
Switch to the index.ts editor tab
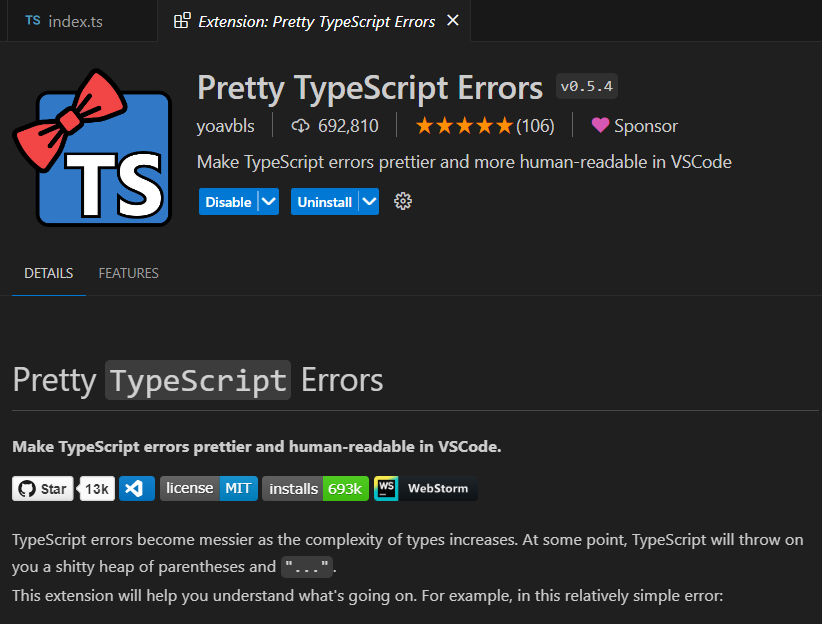82,21
